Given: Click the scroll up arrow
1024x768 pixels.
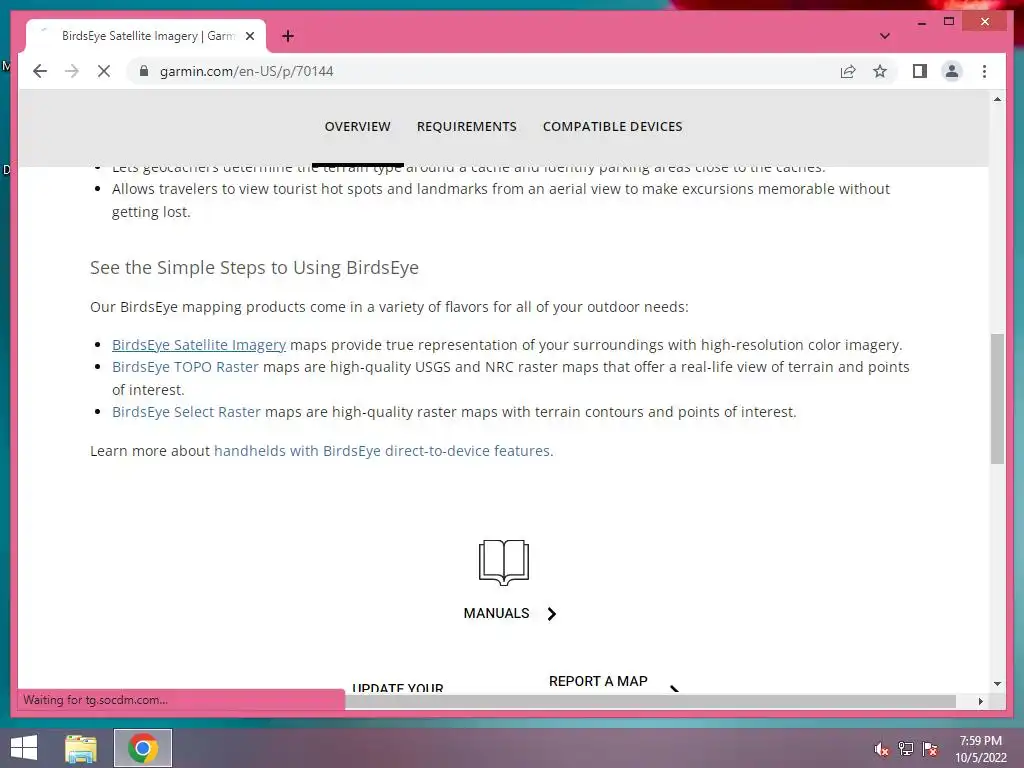Looking at the screenshot, I should pos(997,99).
